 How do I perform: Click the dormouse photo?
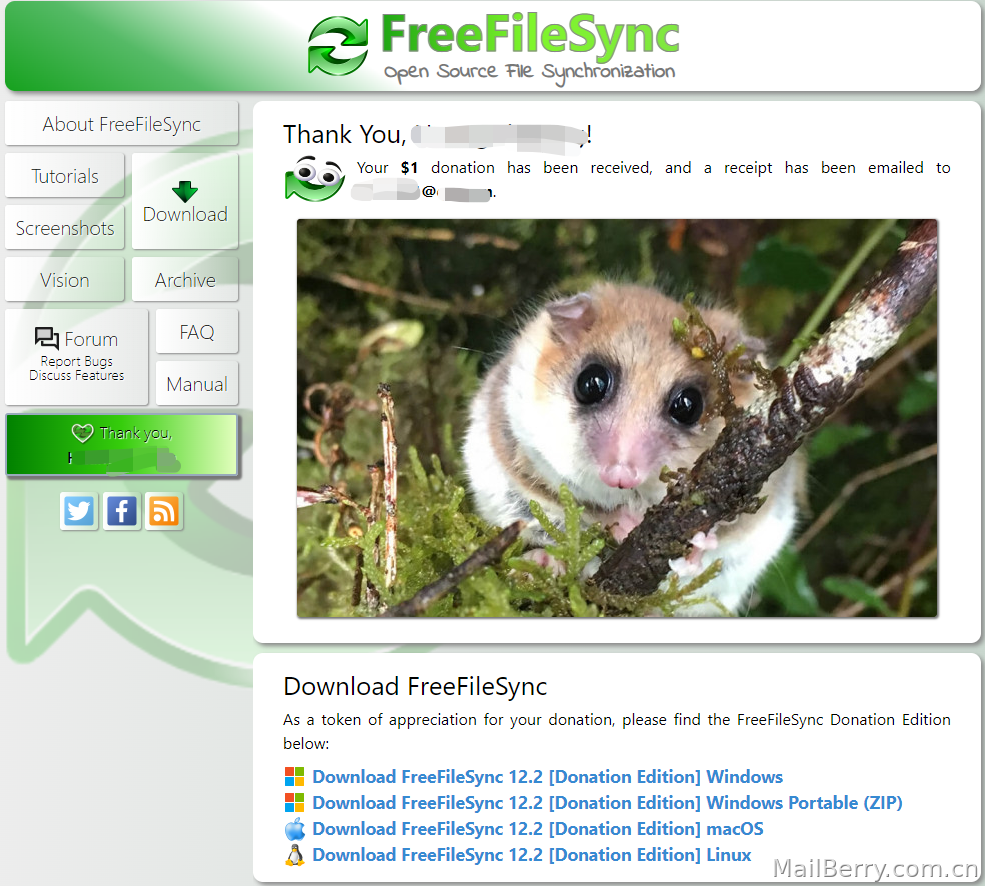[617, 418]
